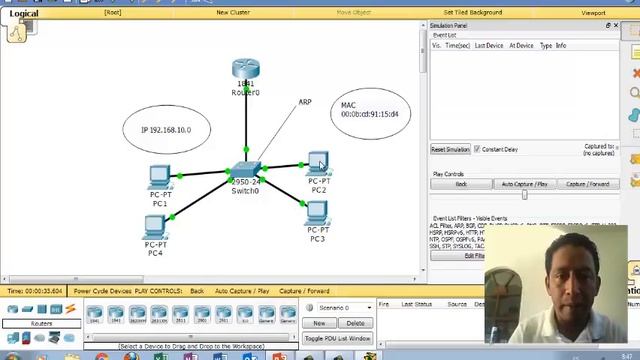
Task: Open the Scenario 0 dropdown
Action: (345, 308)
